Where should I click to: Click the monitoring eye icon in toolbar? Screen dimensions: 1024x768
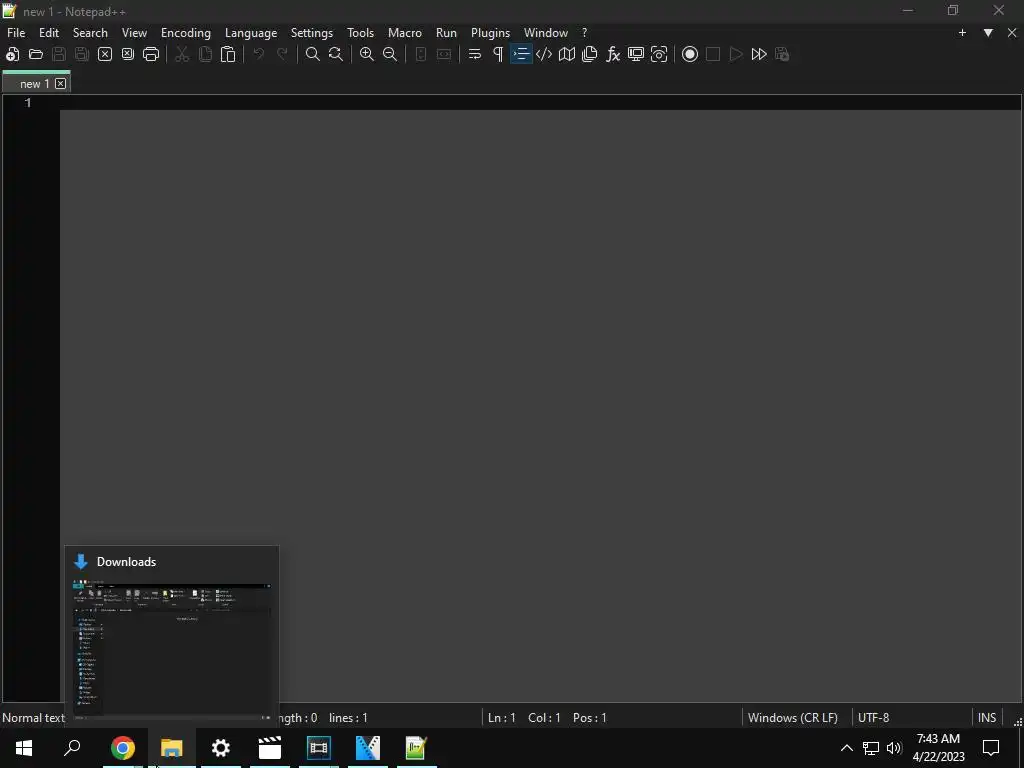coord(659,54)
